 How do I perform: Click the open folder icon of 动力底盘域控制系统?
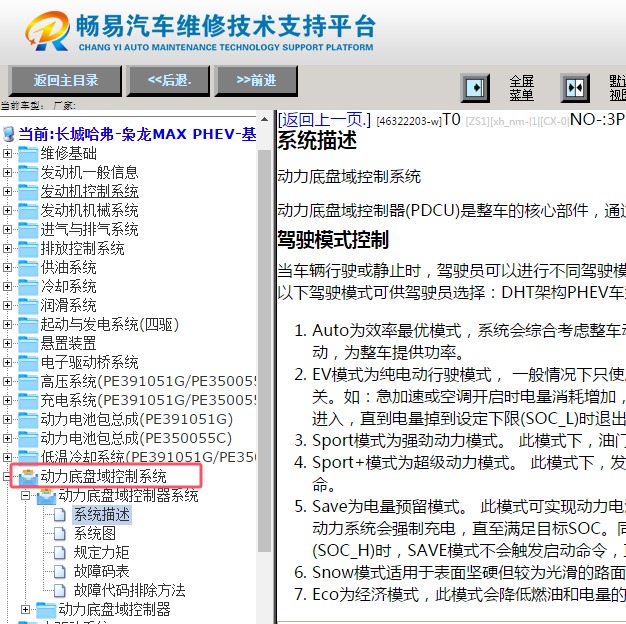pyautogui.click(x=28, y=477)
